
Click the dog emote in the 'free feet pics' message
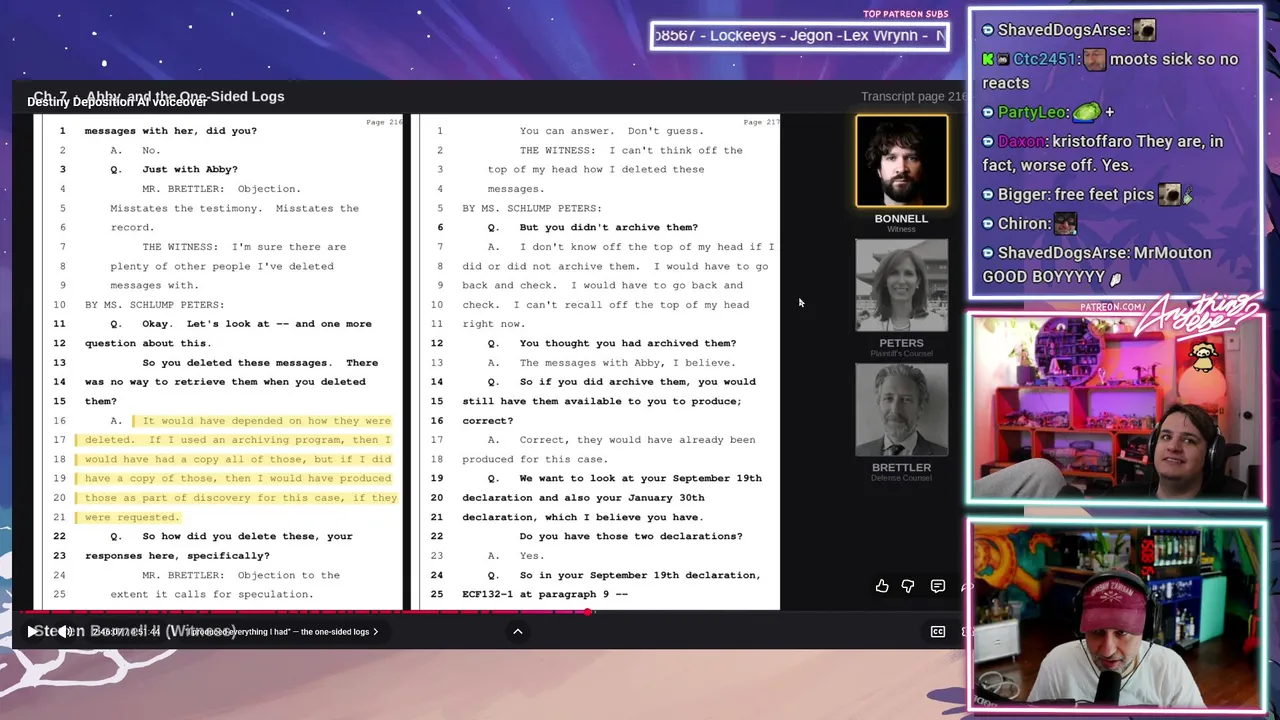(1169, 194)
